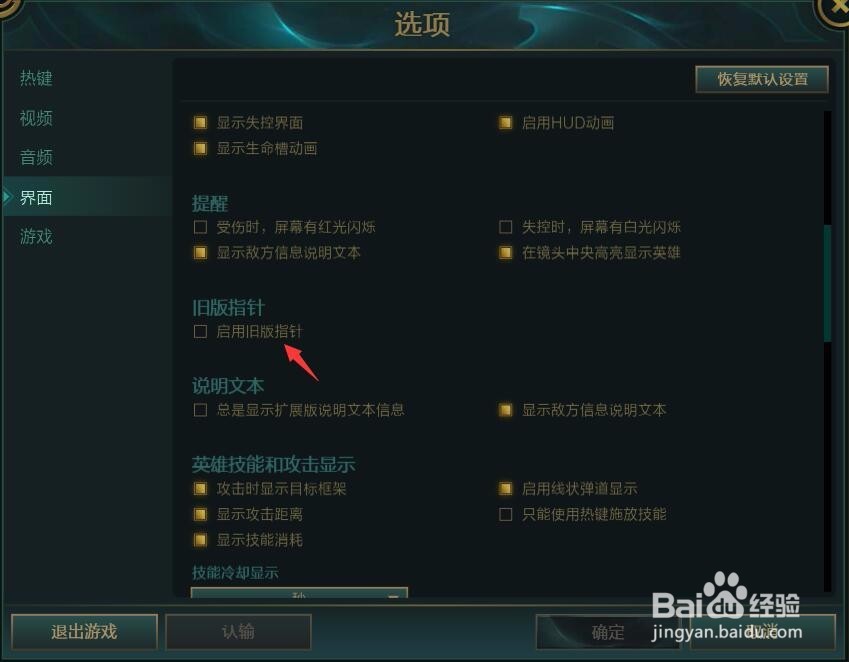This screenshot has height=662, width=849.
Task: Disable 启用HUD动画 checkbox
Action: 505,123
